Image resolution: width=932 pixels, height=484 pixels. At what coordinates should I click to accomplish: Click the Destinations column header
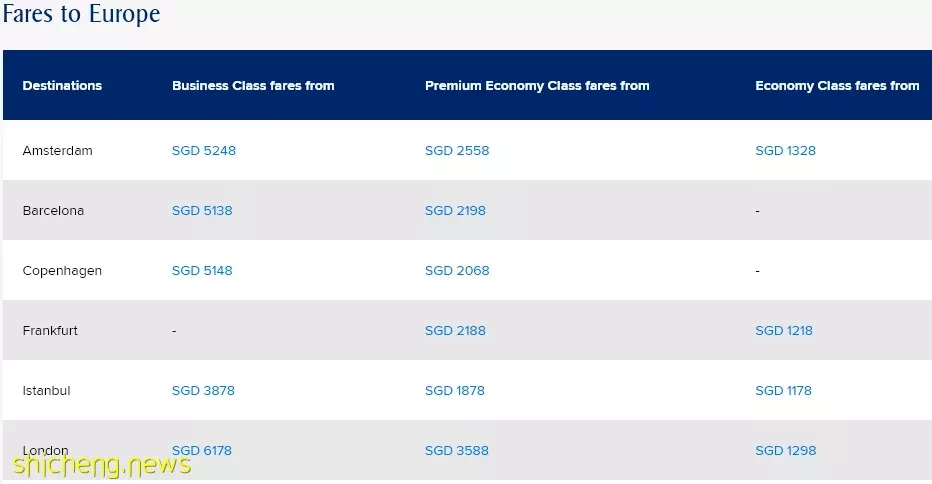point(62,86)
